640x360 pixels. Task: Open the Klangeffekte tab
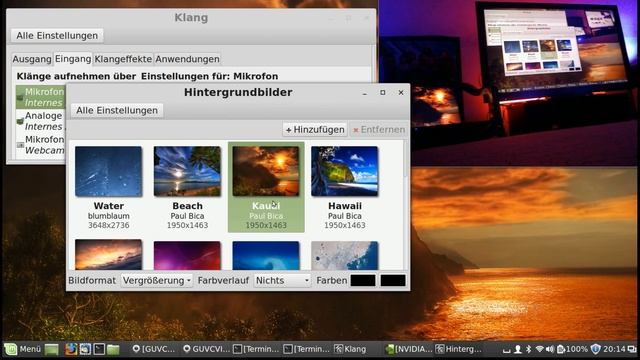123,59
